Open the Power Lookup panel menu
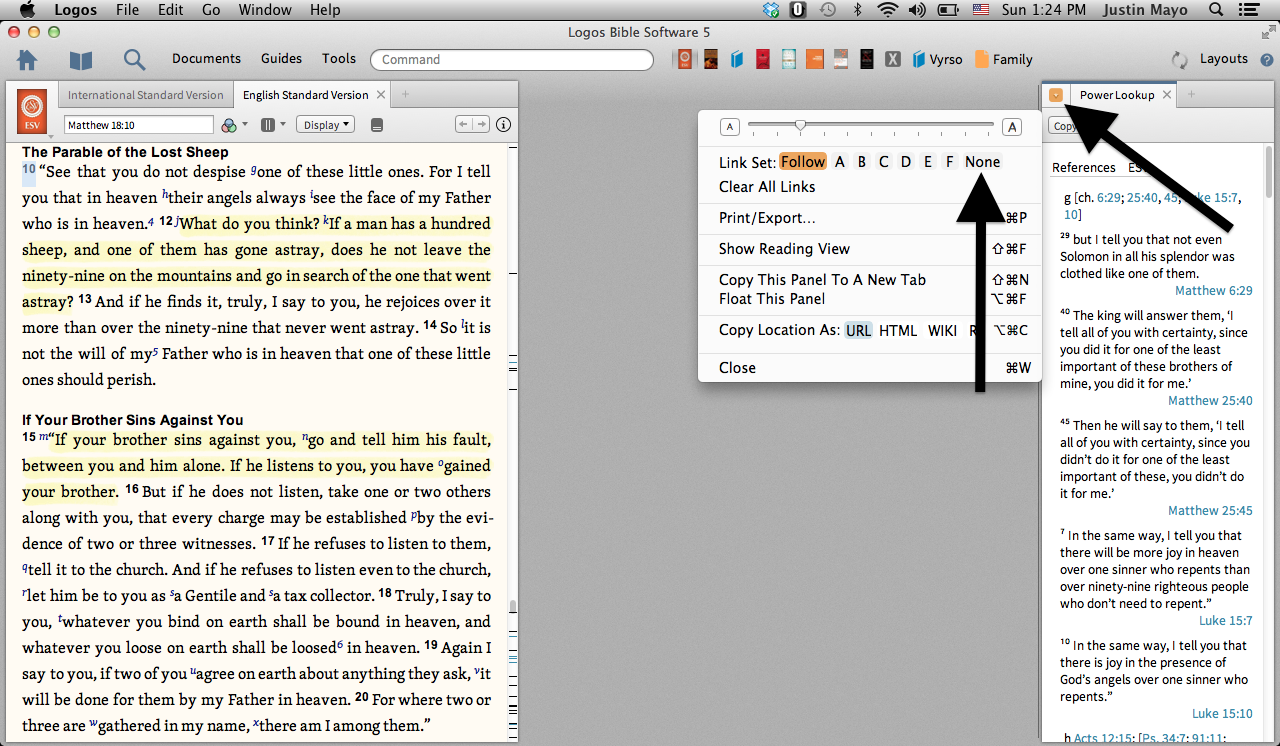Viewport: 1280px width, 746px height. [1055, 95]
